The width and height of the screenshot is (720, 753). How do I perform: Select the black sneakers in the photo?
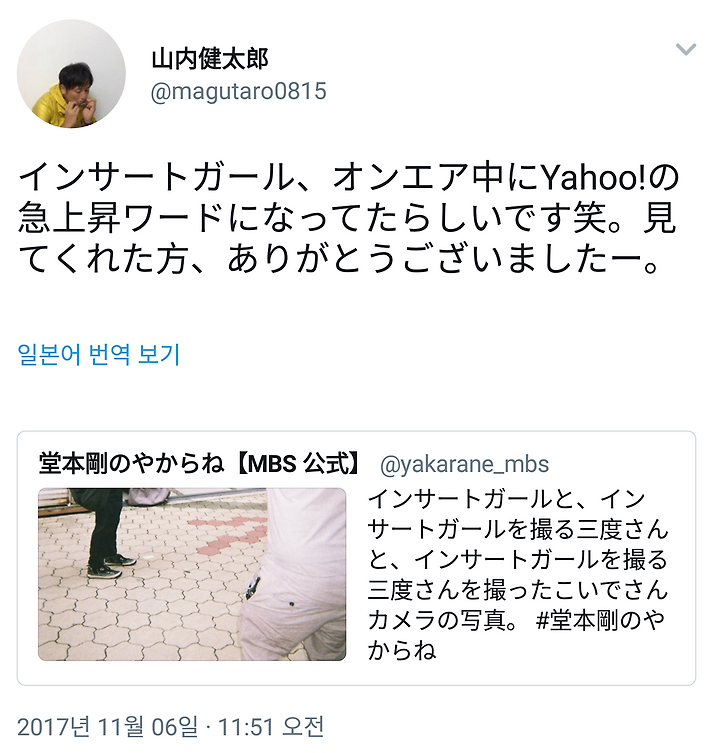pos(110,567)
